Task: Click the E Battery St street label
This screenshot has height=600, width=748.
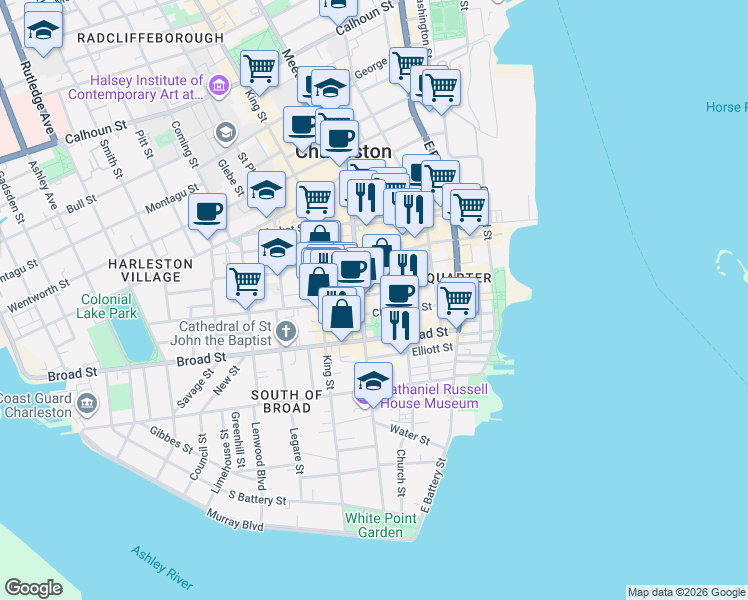Action: point(434,486)
